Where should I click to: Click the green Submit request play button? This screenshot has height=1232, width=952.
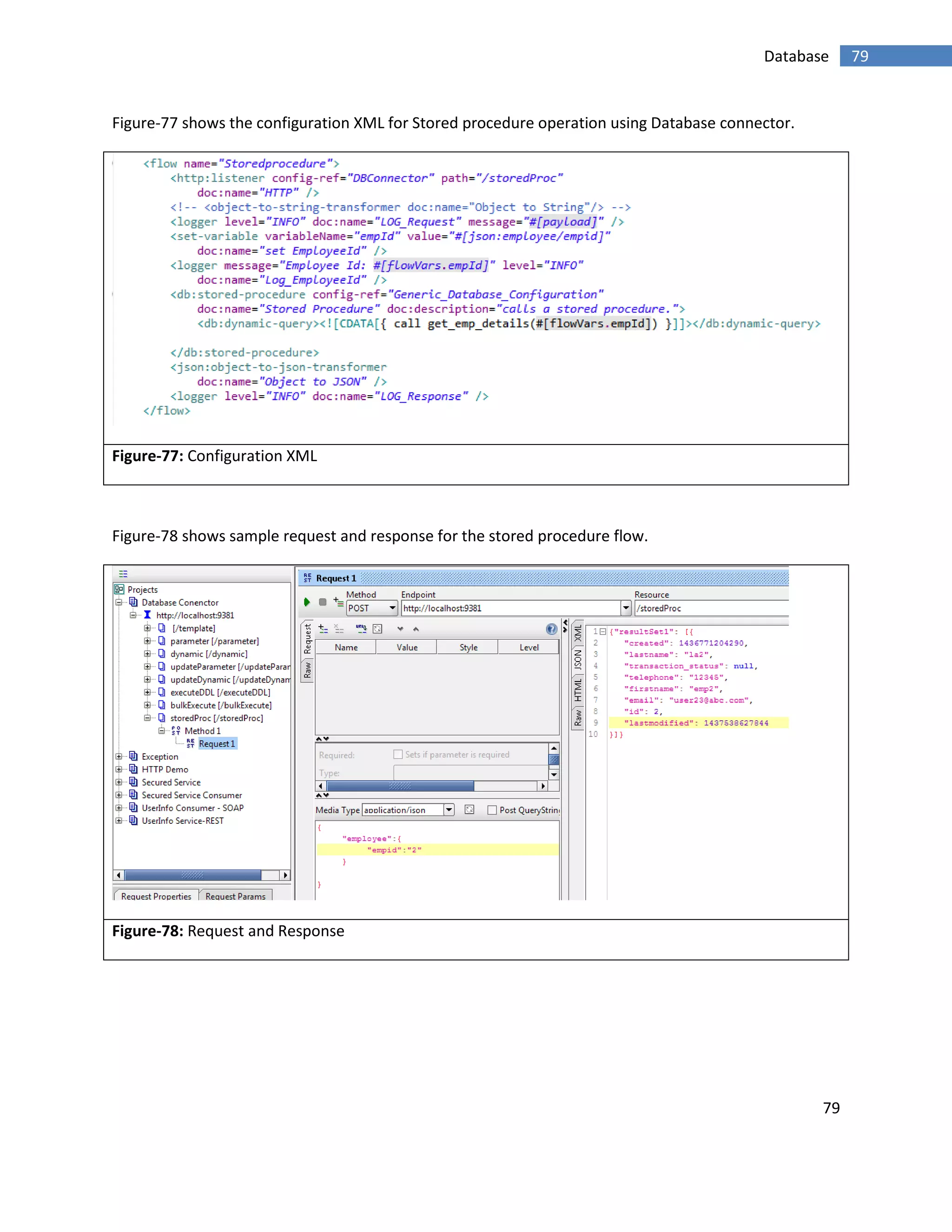coord(307,602)
